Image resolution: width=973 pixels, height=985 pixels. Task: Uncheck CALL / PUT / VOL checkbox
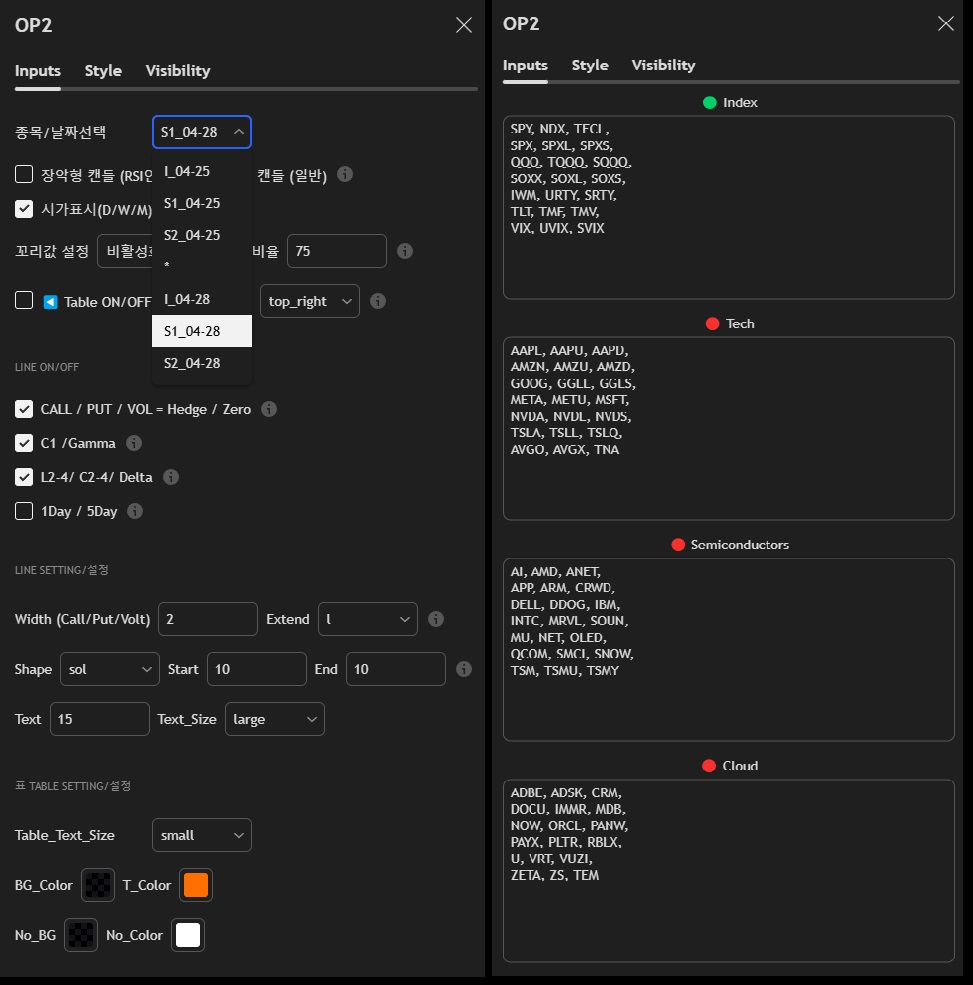coord(24,409)
